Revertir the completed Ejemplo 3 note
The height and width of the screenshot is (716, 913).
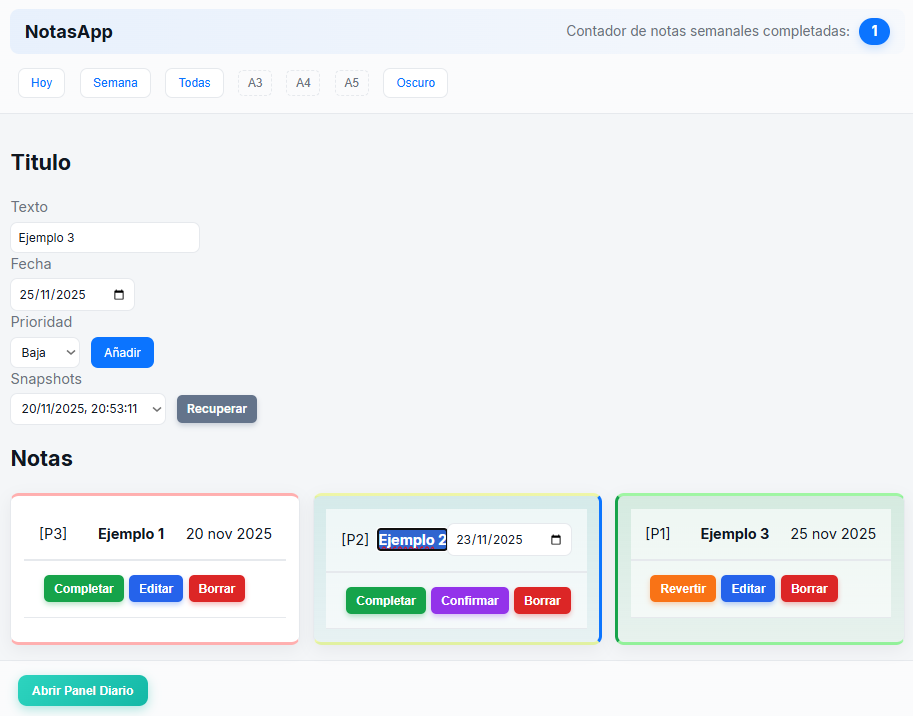click(x=682, y=588)
